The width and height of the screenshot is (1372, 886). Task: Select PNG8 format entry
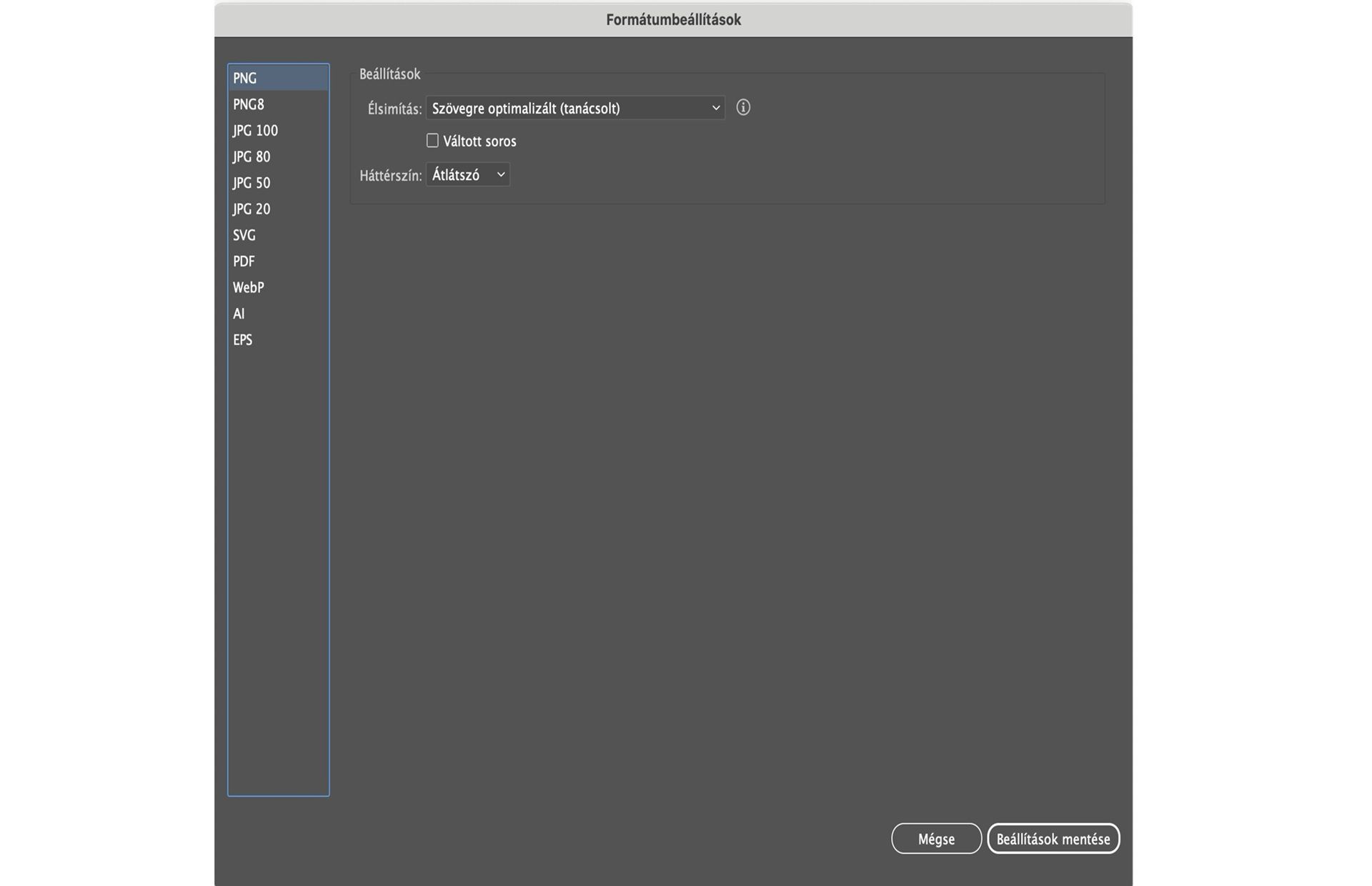pyautogui.click(x=249, y=104)
